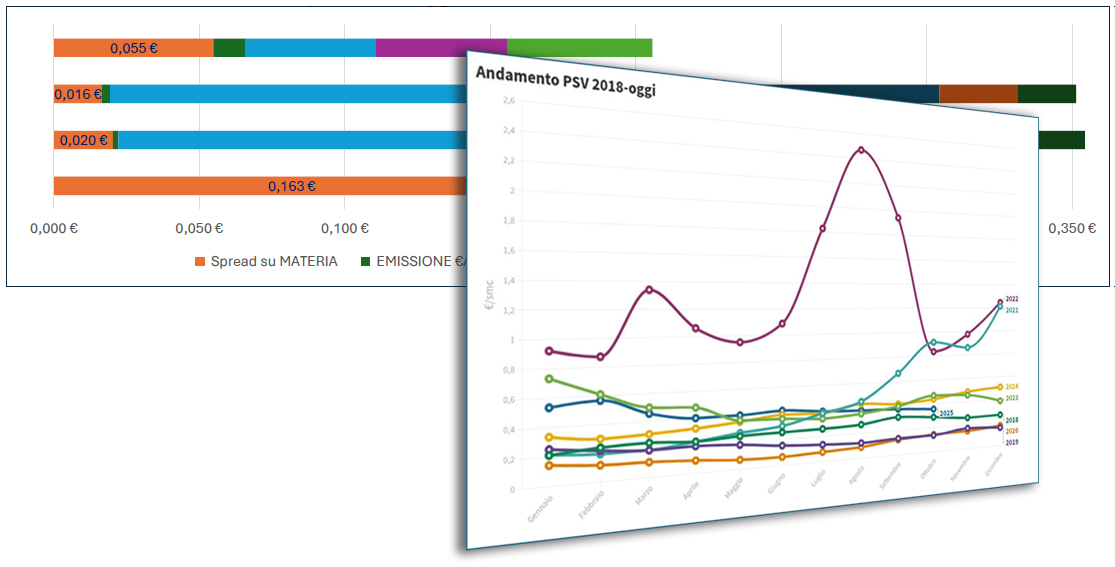Viewport: 1115px width, 567px height.
Task: Select the 2022 series label
Action: tap(1011, 299)
